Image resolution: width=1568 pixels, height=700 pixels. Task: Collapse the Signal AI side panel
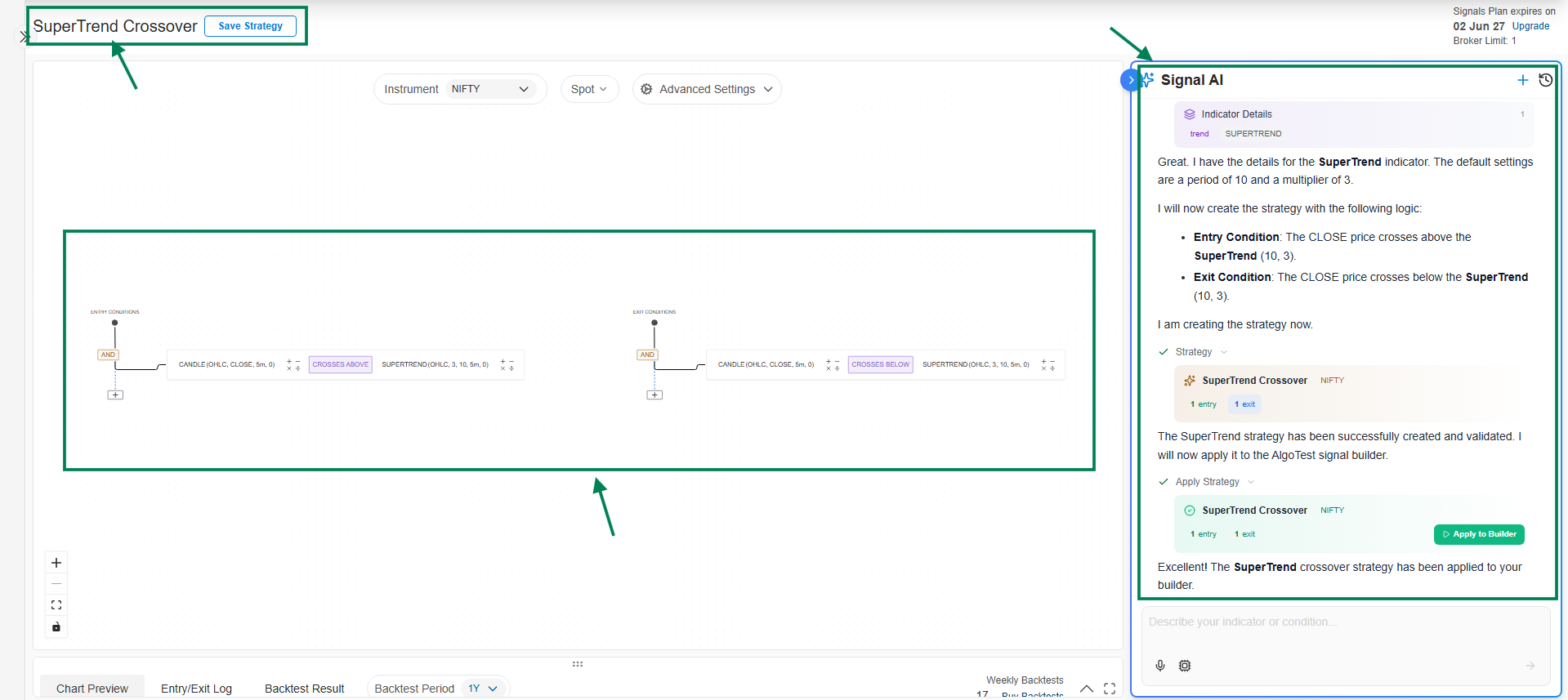pos(1130,80)
